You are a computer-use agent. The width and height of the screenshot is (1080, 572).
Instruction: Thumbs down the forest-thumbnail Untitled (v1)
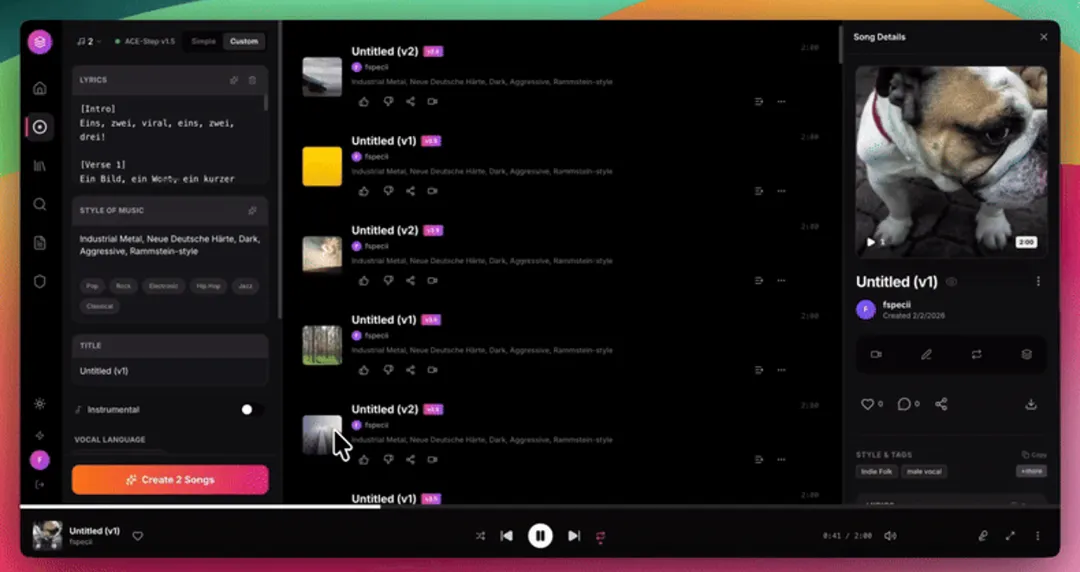pyautogui.click(x=388, y=370)
